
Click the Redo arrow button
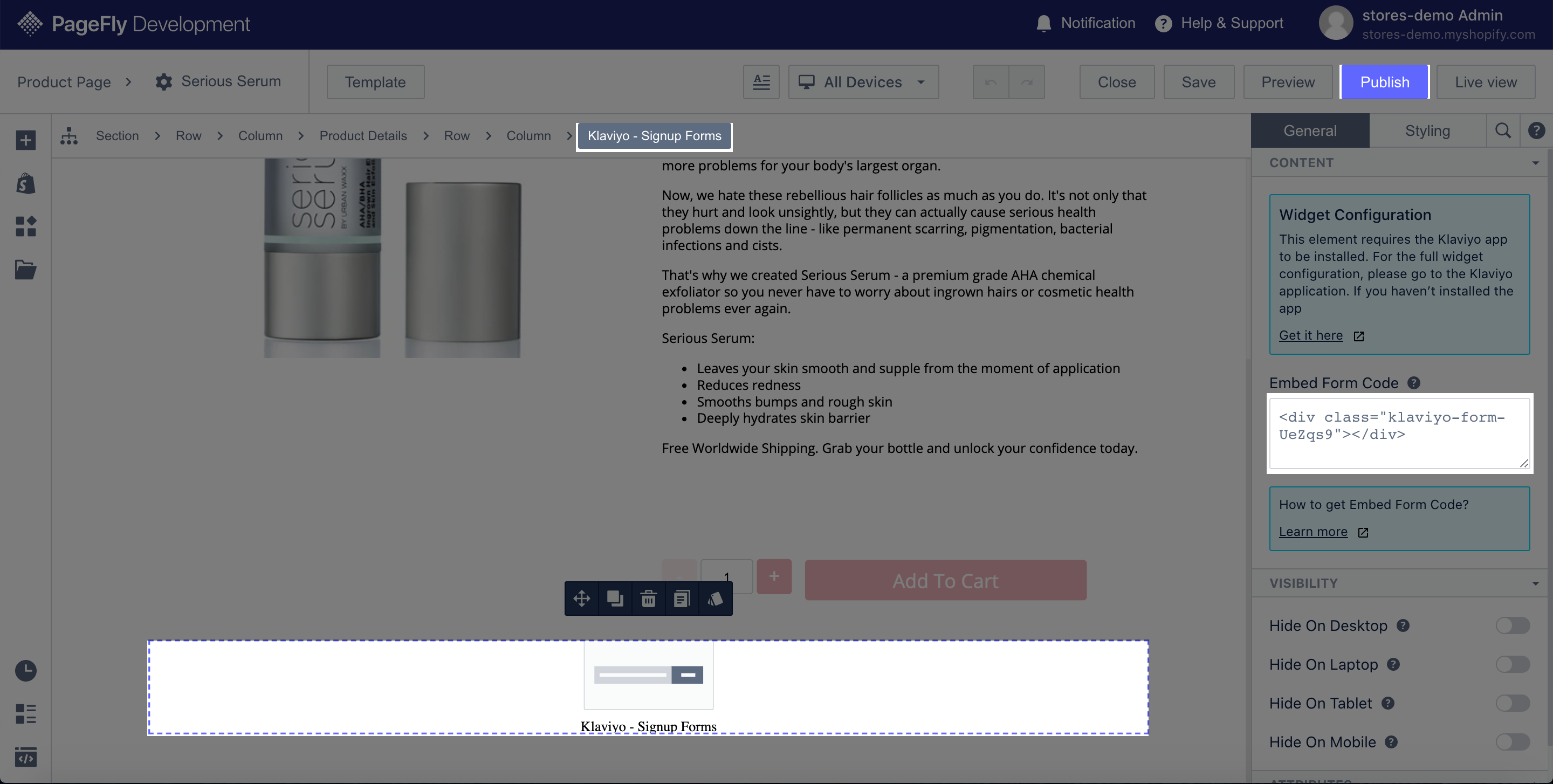[1027, 82]
